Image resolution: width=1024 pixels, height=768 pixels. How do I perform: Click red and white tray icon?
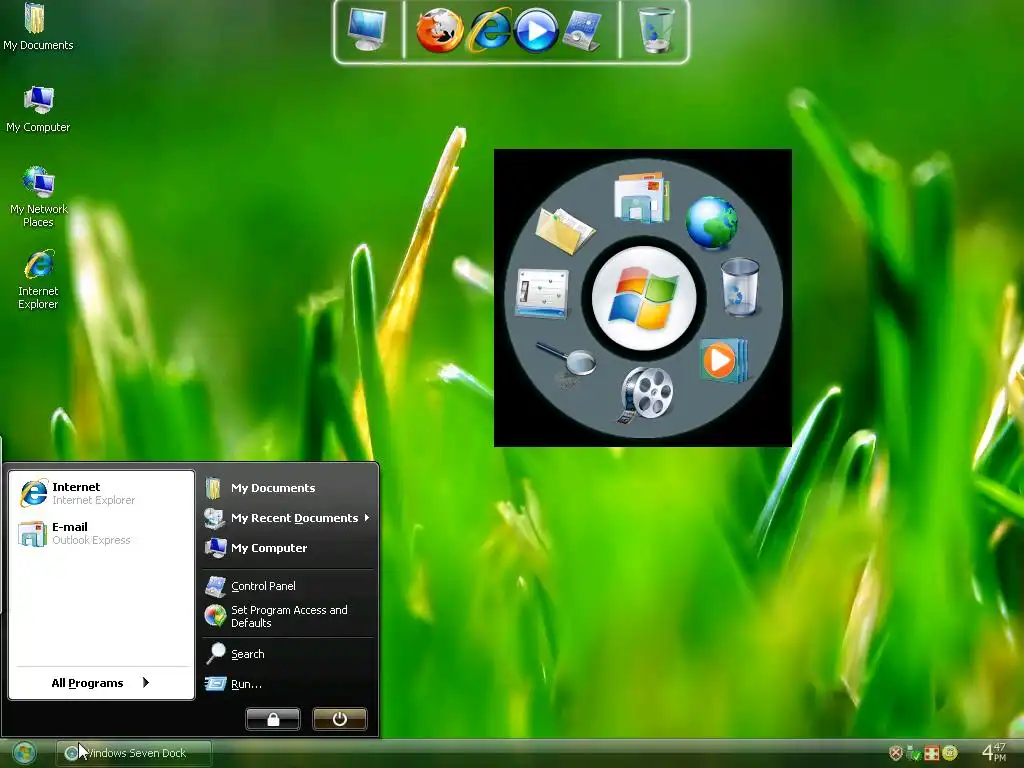pos(932,753)
